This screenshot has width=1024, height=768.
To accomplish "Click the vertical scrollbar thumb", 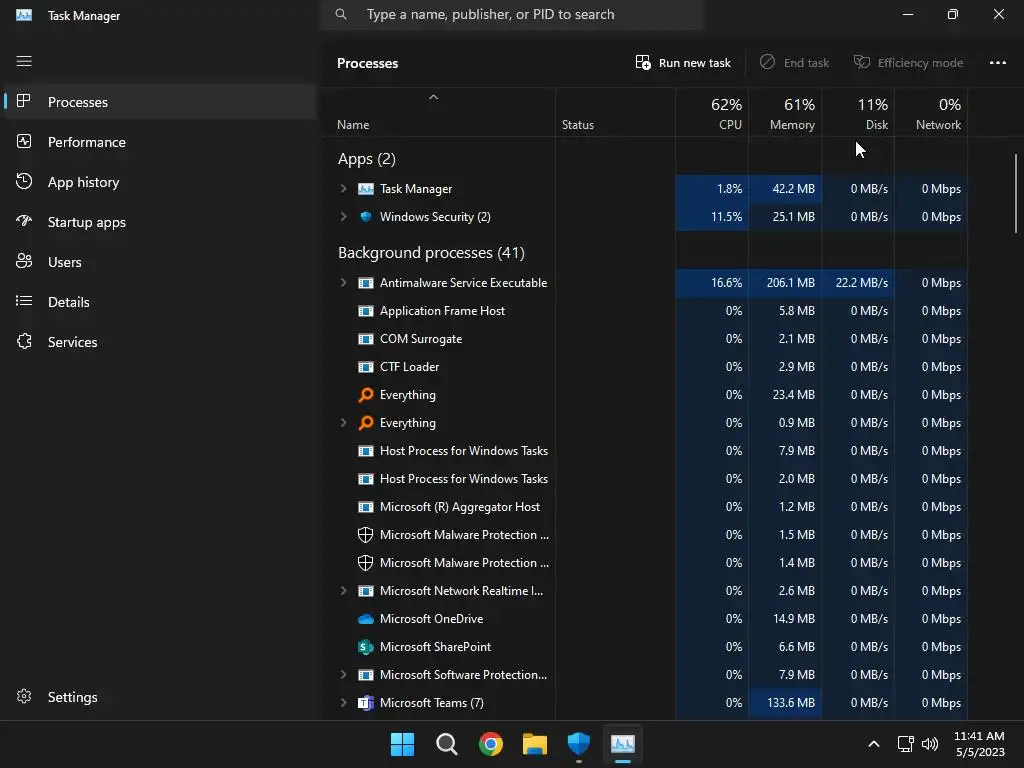I will 1016,193.
